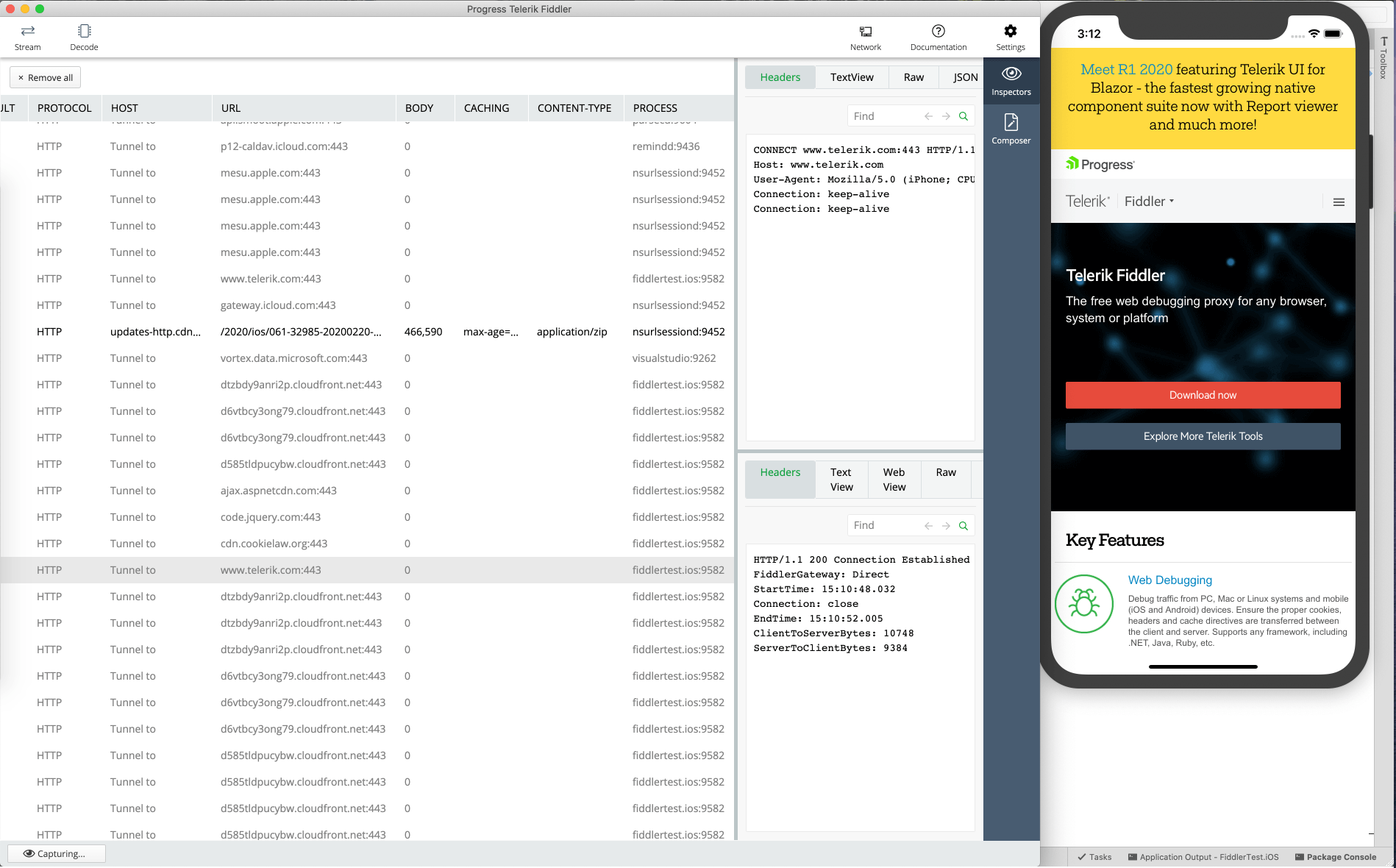Image resolution: width=1396 pixels, height=868 pixels.
Task: Select the code.jquery.com:443 row
Action: click(367, 517)
